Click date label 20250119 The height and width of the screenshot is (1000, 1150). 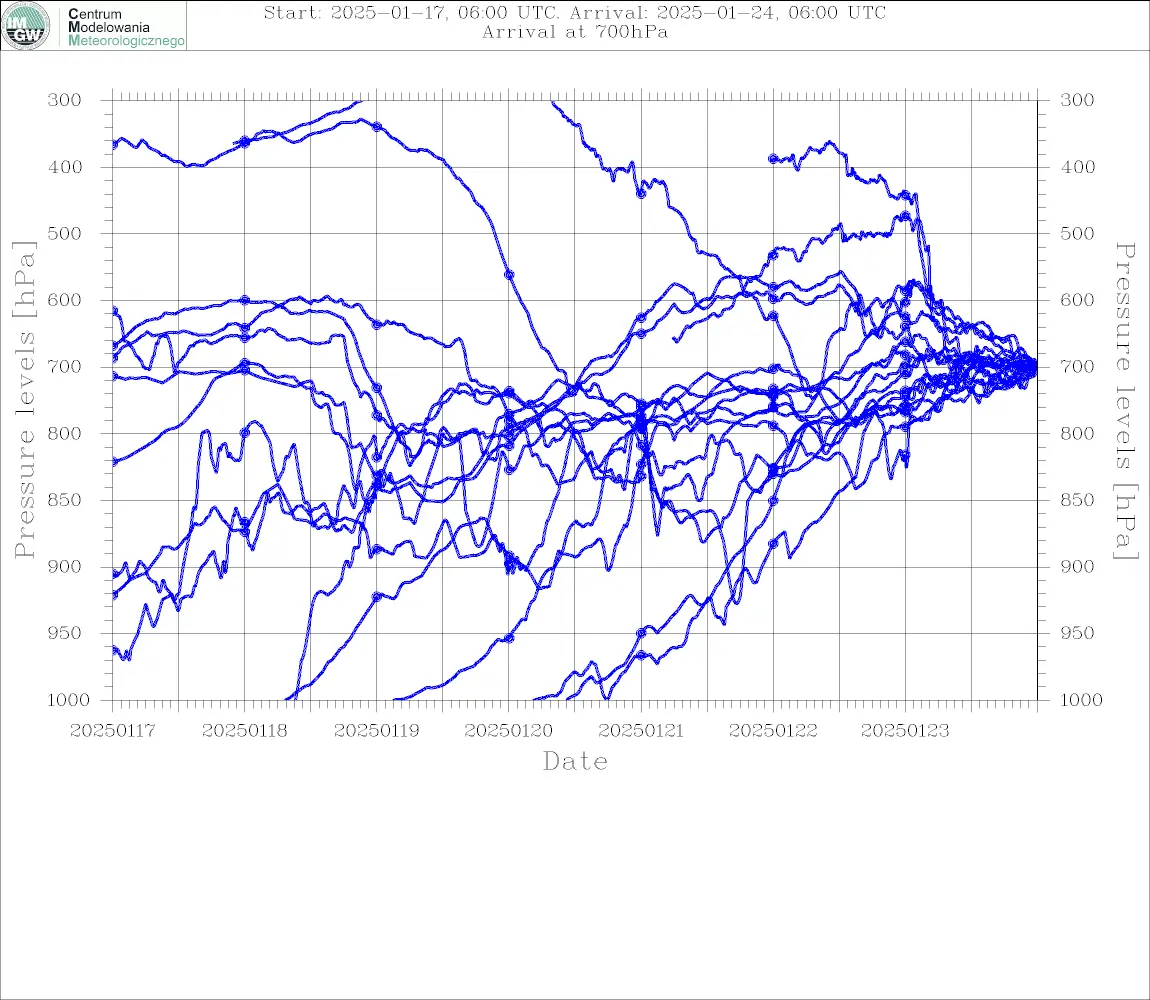(x=376, y=731)
